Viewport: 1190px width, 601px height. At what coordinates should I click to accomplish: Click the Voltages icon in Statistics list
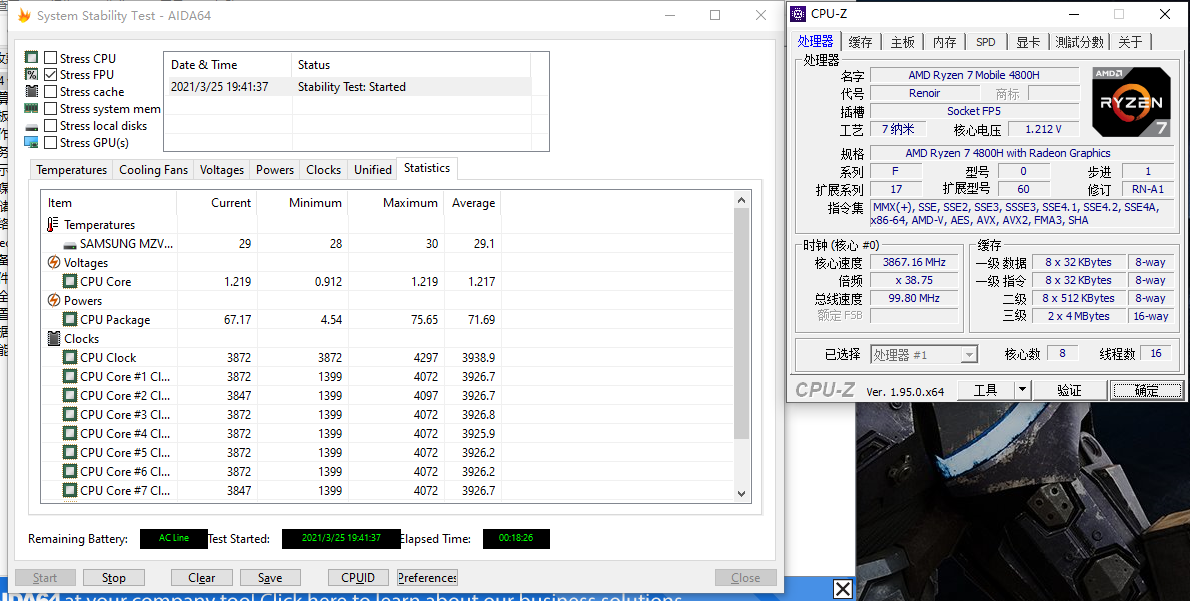coord(52,262)
